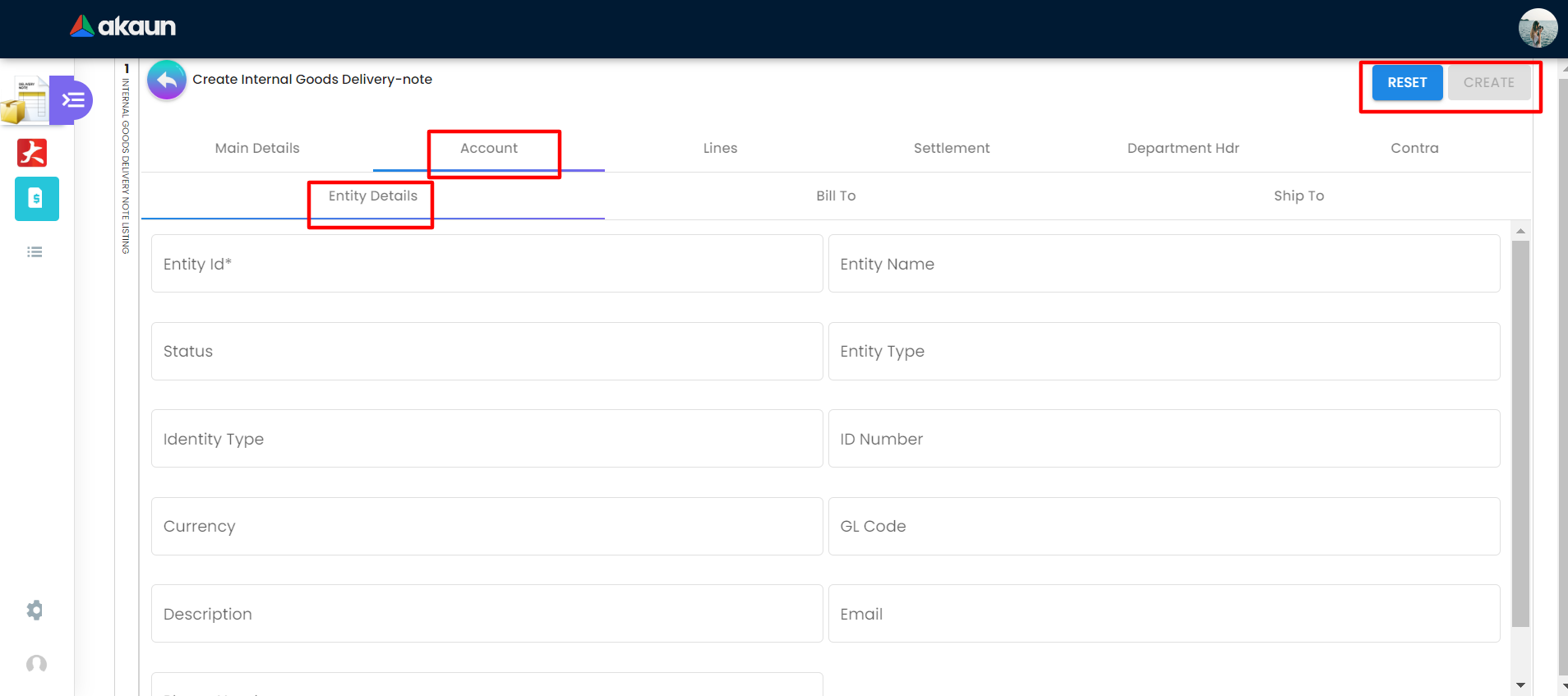Click the CREATE button
The height and width of the screenshot is (696, 1568).
(1488, 83)
